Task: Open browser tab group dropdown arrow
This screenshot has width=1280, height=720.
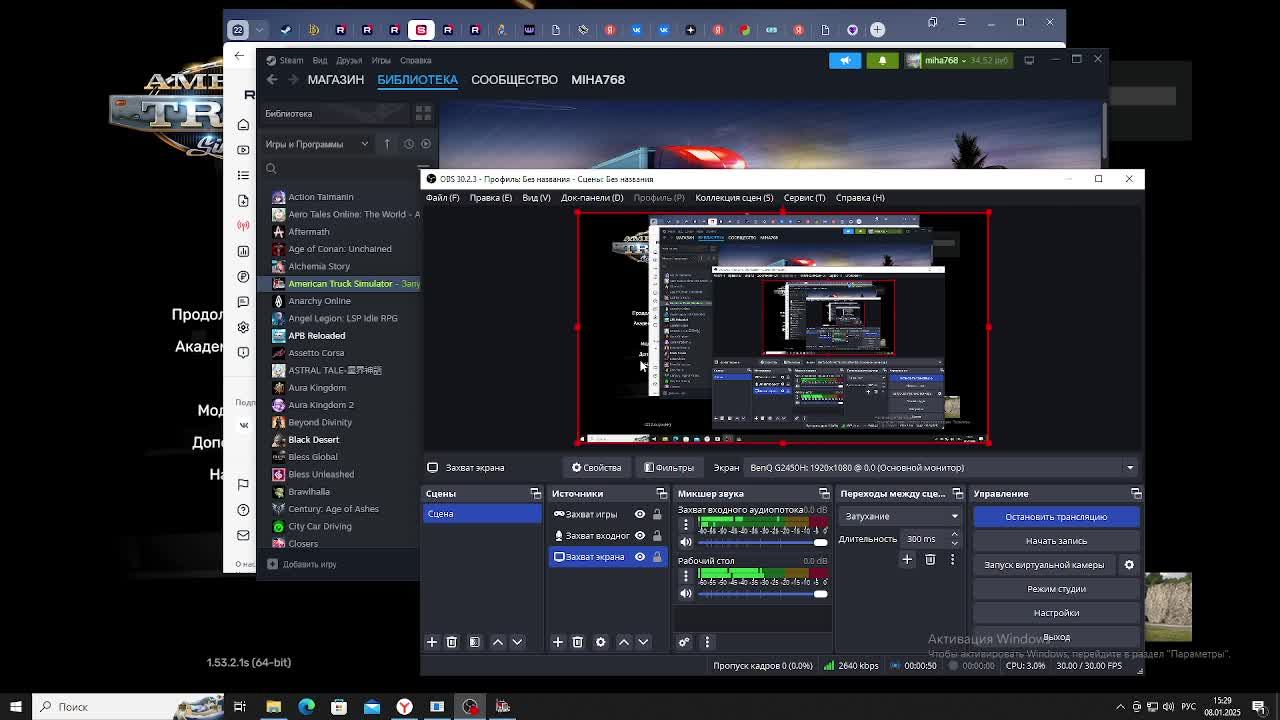Action: coord(260,30)
